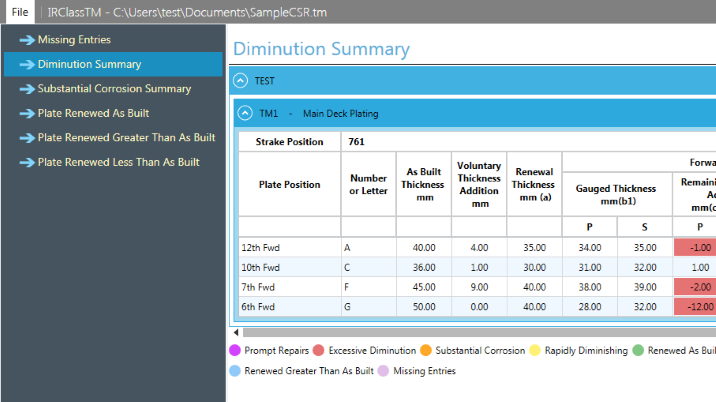Click the Strake Position label
This screenshot has width=716, height=402.
pos(290,142)
